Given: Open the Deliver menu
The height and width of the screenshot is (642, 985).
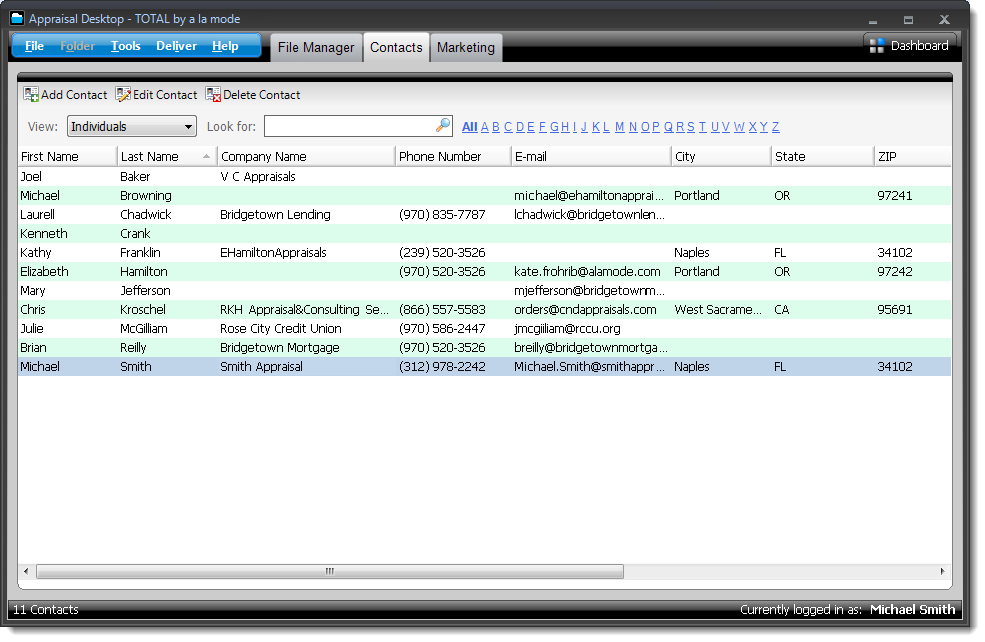Looking at the screenshot, I should coord(176,46).
